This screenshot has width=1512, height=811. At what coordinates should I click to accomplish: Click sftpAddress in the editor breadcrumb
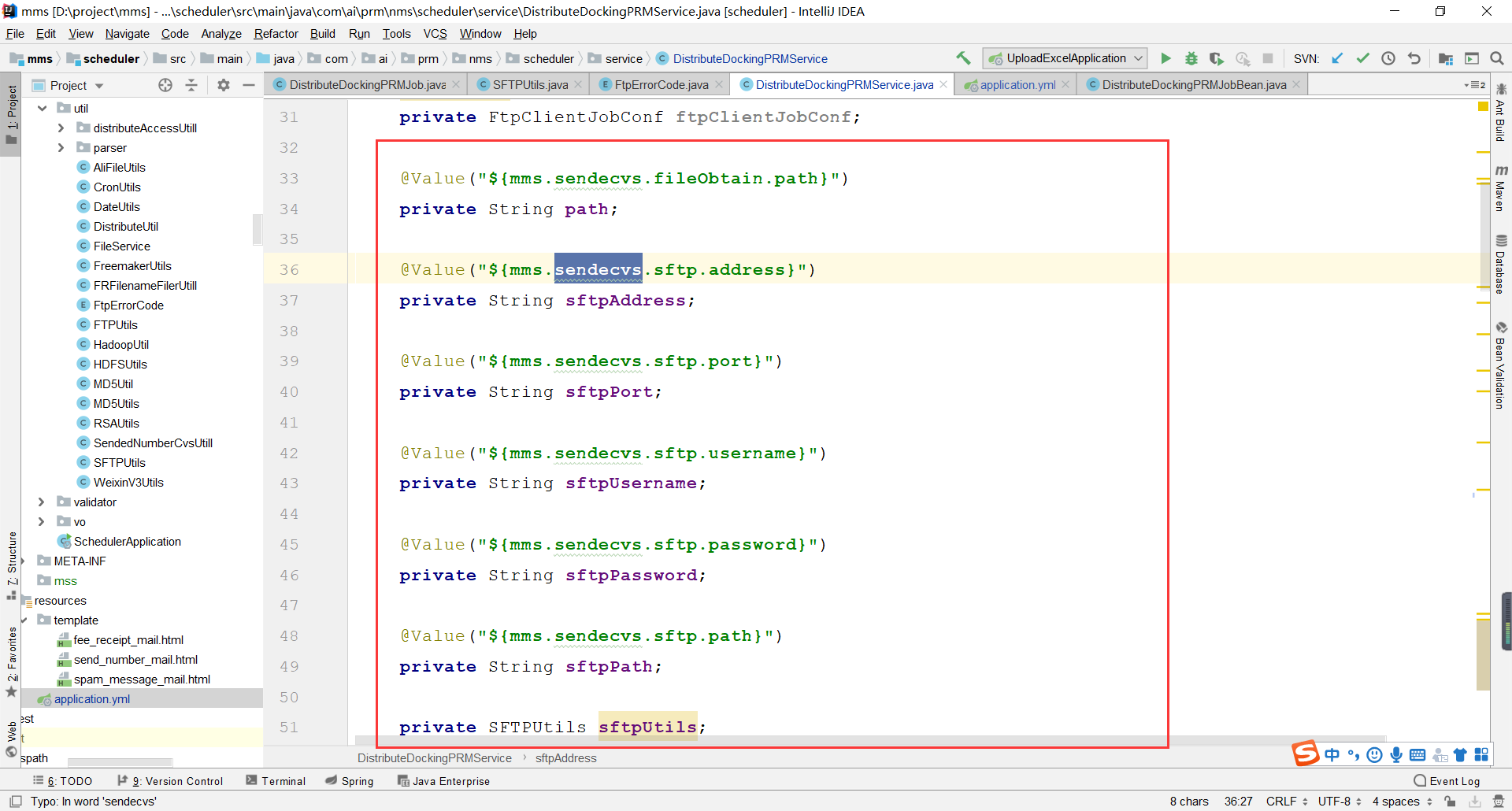click(566, 758)
